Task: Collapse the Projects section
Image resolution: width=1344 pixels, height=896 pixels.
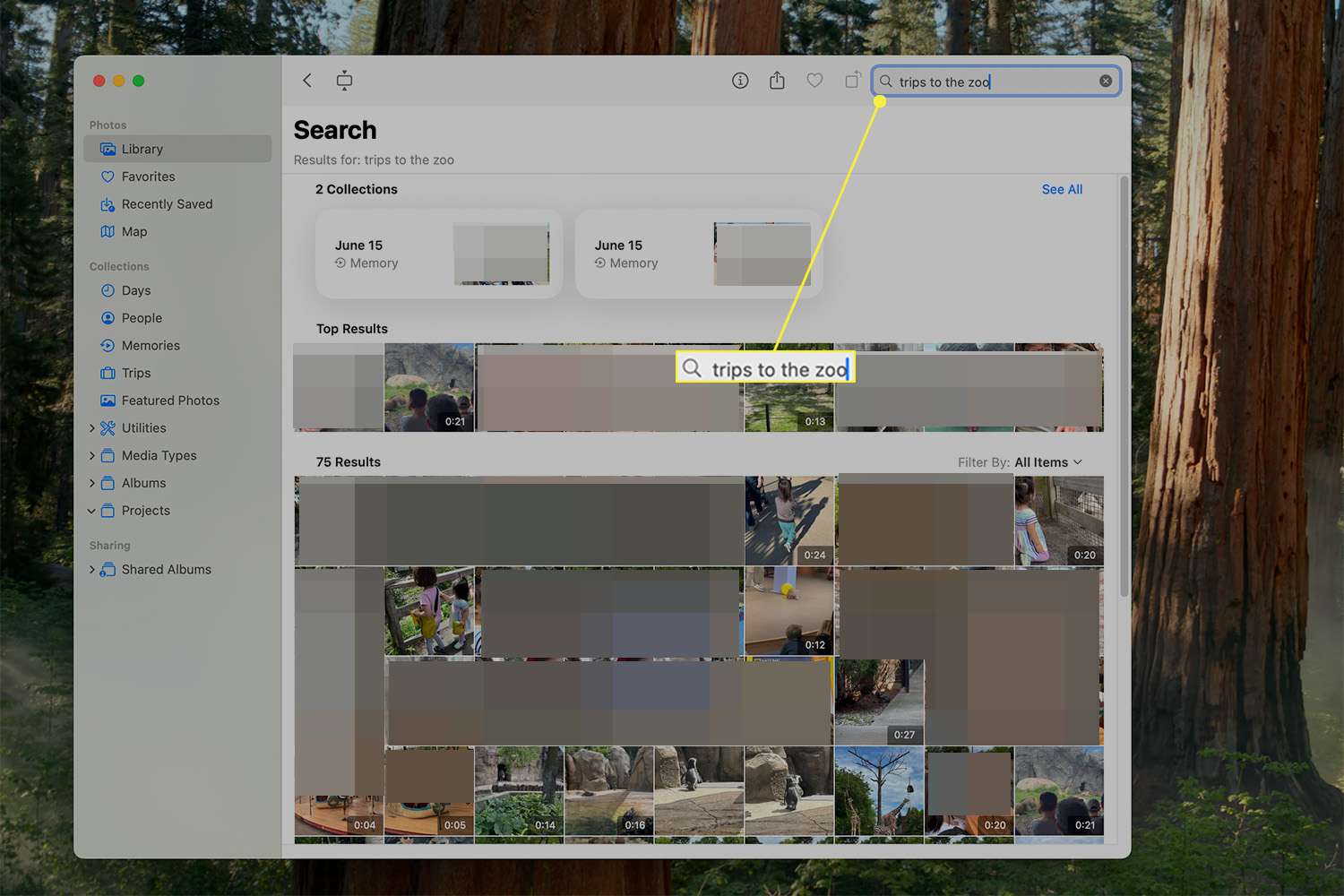Action: (91, 511)
